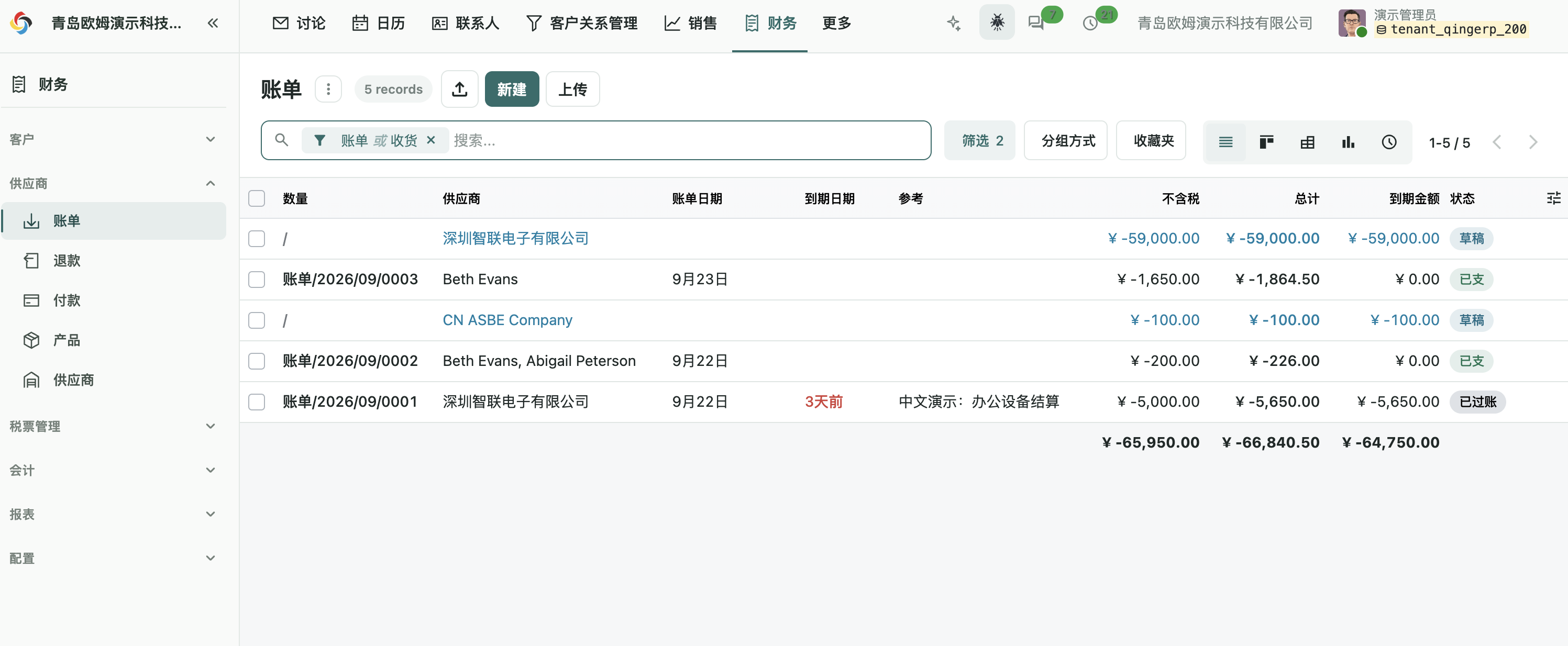Collapse the 供应商 sidebar section
This screenshot has width=1568, height=646.
tap(113, 183)
